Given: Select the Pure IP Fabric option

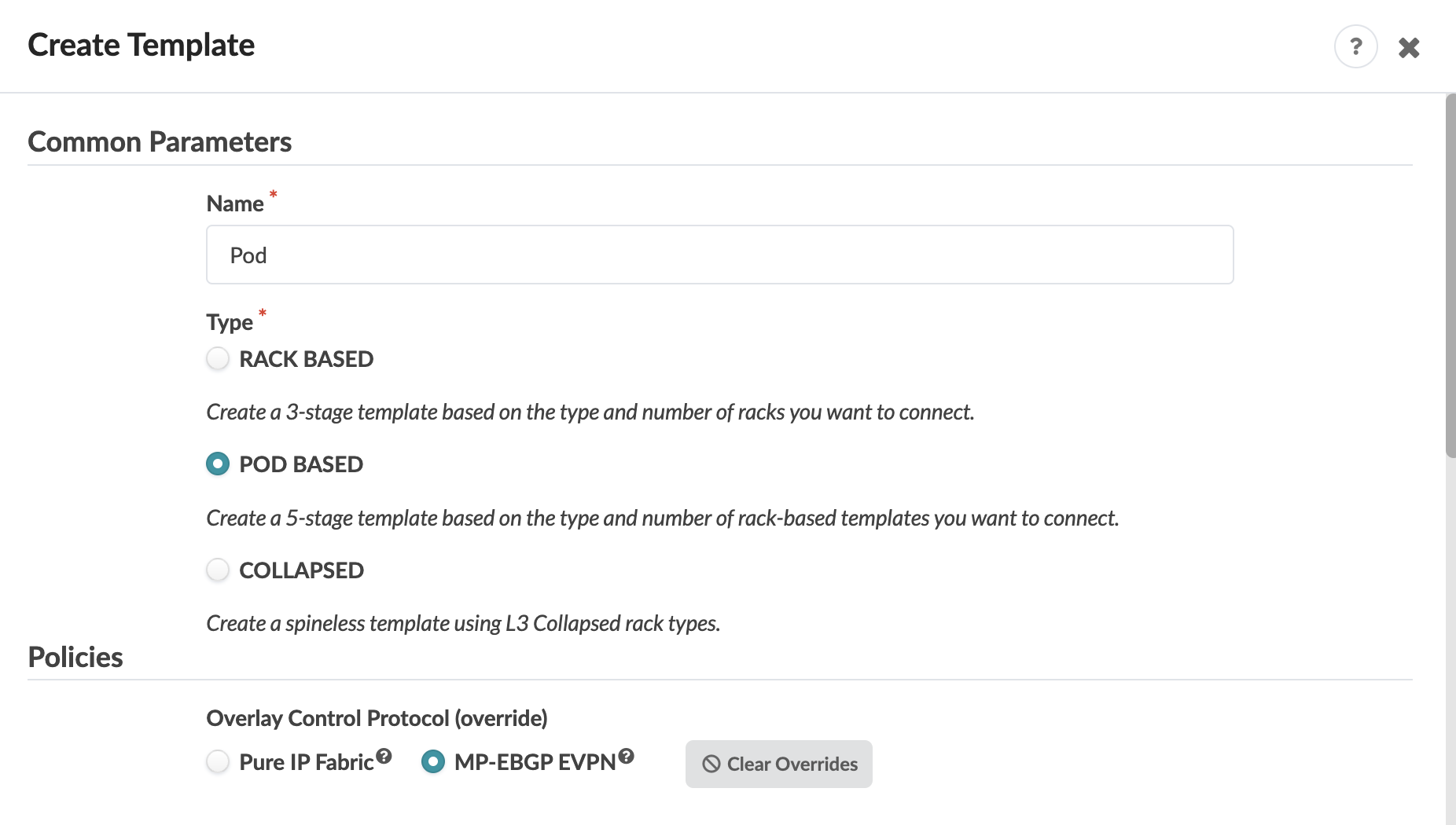Looking at the screenshot, I should (x=218, y=761).
